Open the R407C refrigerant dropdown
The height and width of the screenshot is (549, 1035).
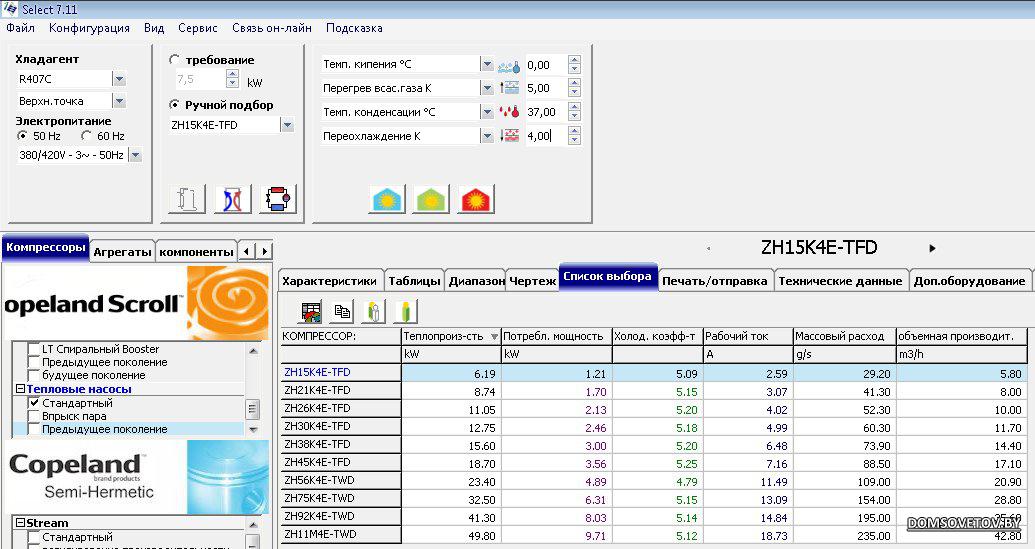pos(119,79)
